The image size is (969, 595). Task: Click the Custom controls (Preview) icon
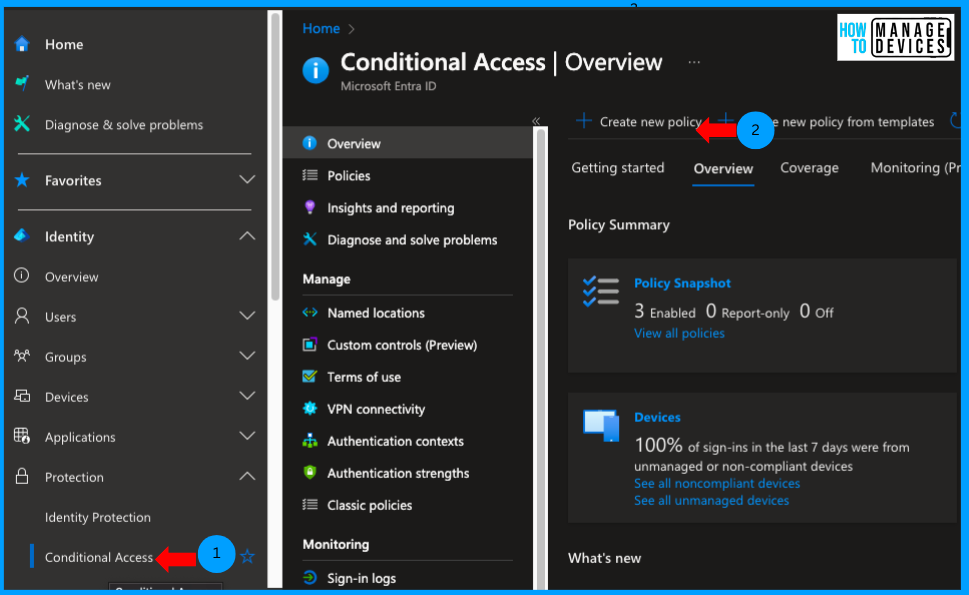(310, 345)
